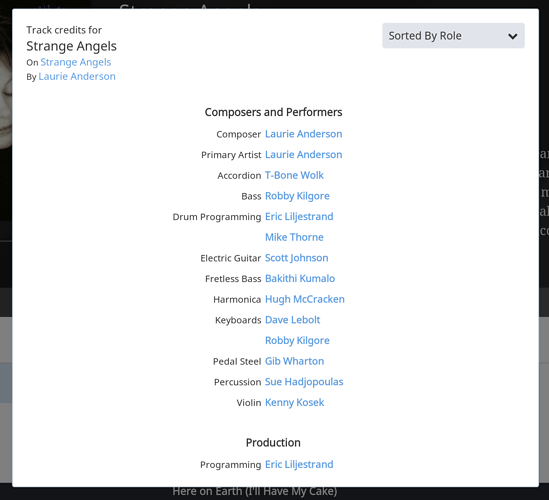Select Composer credit Laurie Anderson

(x=304, y=134)
